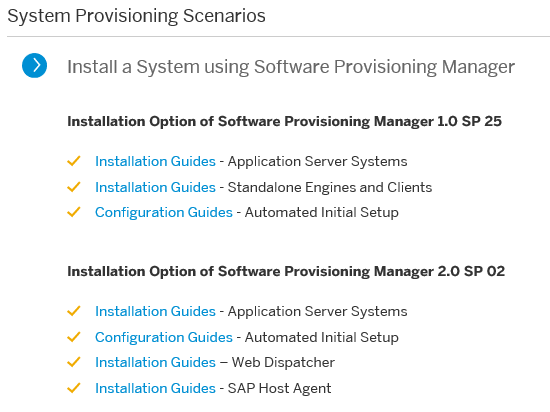Open Installation Guides for Application Server Systems under 2.0 SP 02
The width and height of the screenshot is (550, 412).
pos(155,311)
